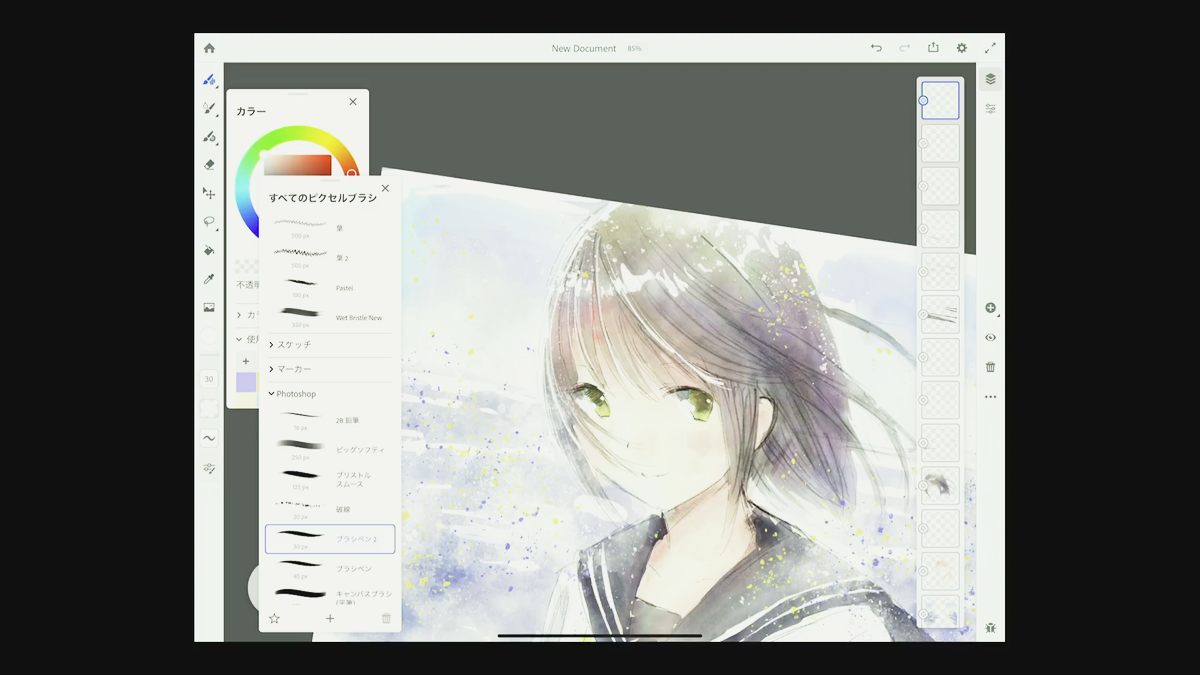Select the Pastel brush
This screenshot has width=1200, height=675.
pos(330,287)
